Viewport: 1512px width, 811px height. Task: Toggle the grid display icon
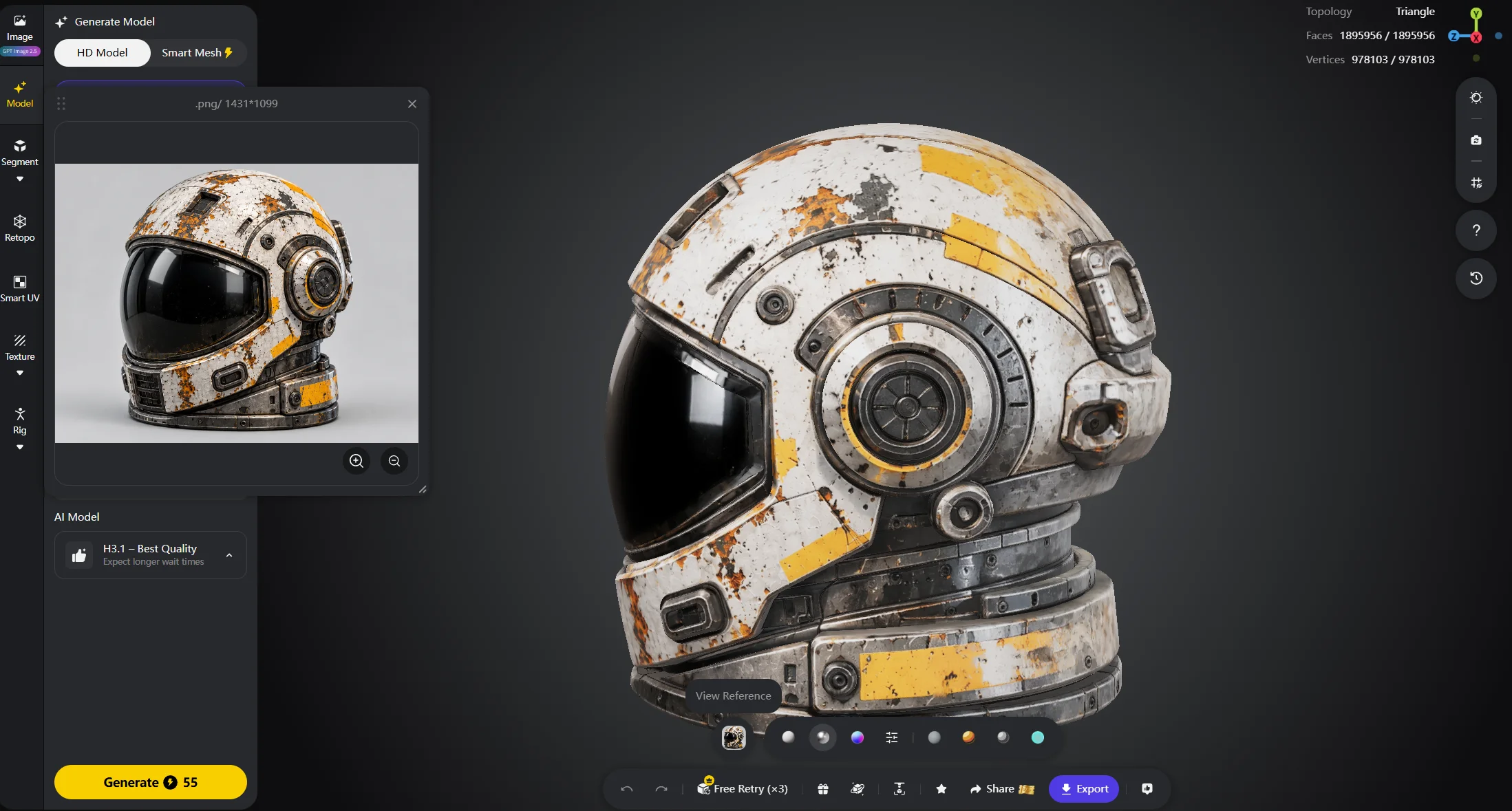tap(1476, 183)
